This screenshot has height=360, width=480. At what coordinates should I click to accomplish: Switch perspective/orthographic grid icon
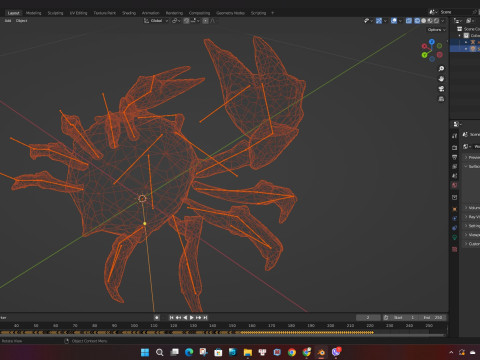click(441, 99)
